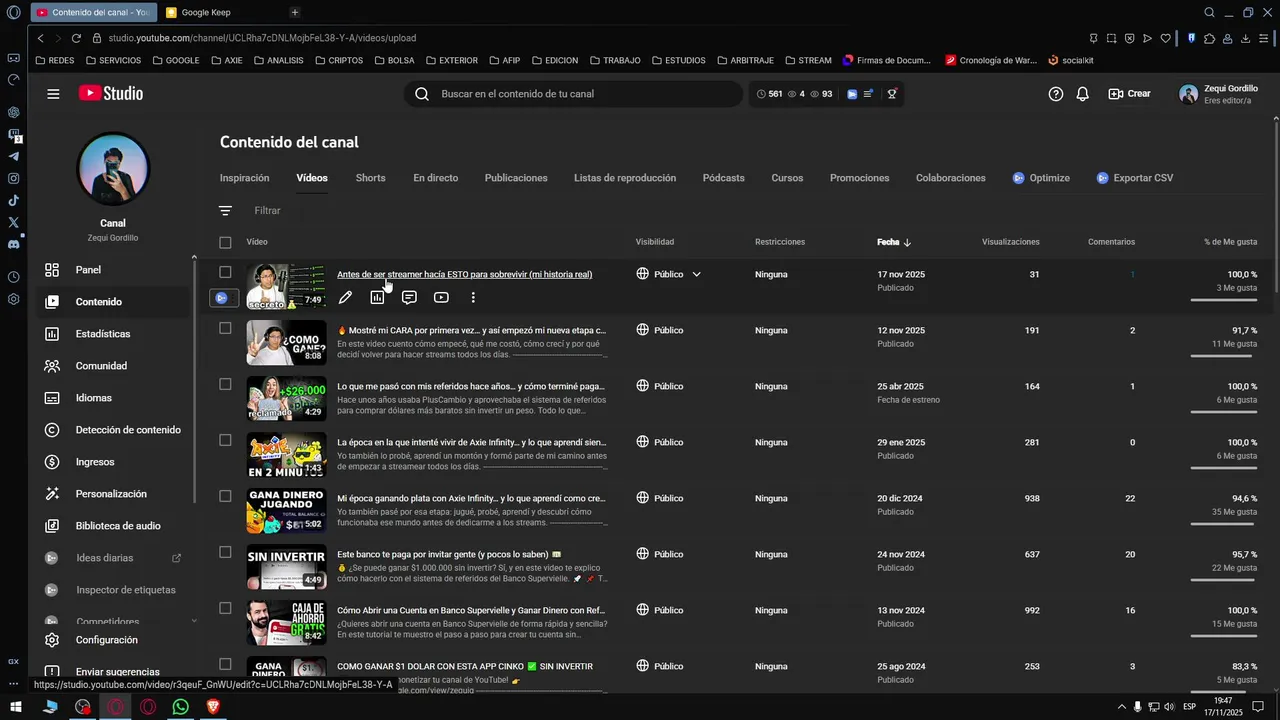Select checkbox for 'Mostré mi CARA' video

(225, 328)
